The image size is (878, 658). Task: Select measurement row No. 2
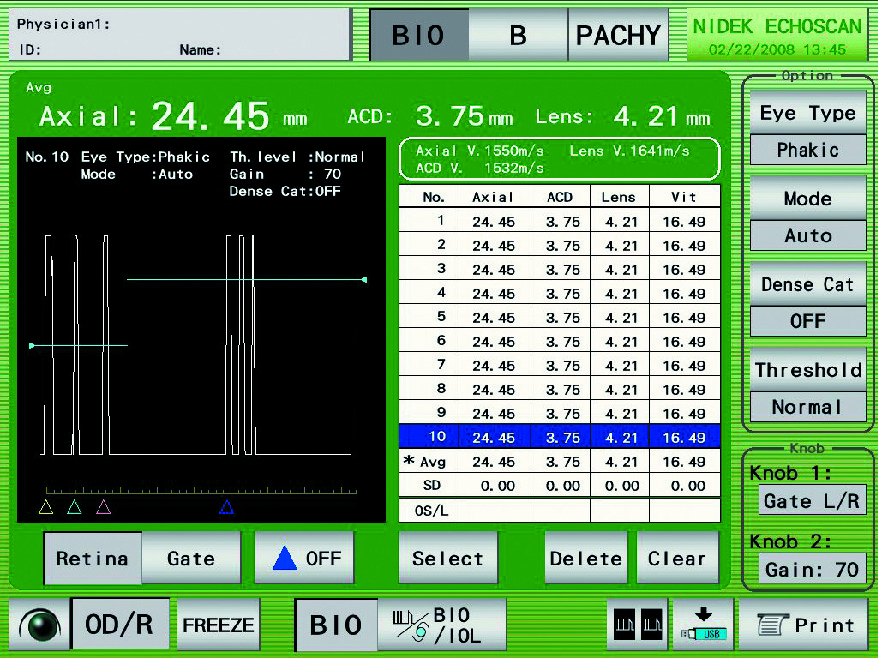pos(559,245)
